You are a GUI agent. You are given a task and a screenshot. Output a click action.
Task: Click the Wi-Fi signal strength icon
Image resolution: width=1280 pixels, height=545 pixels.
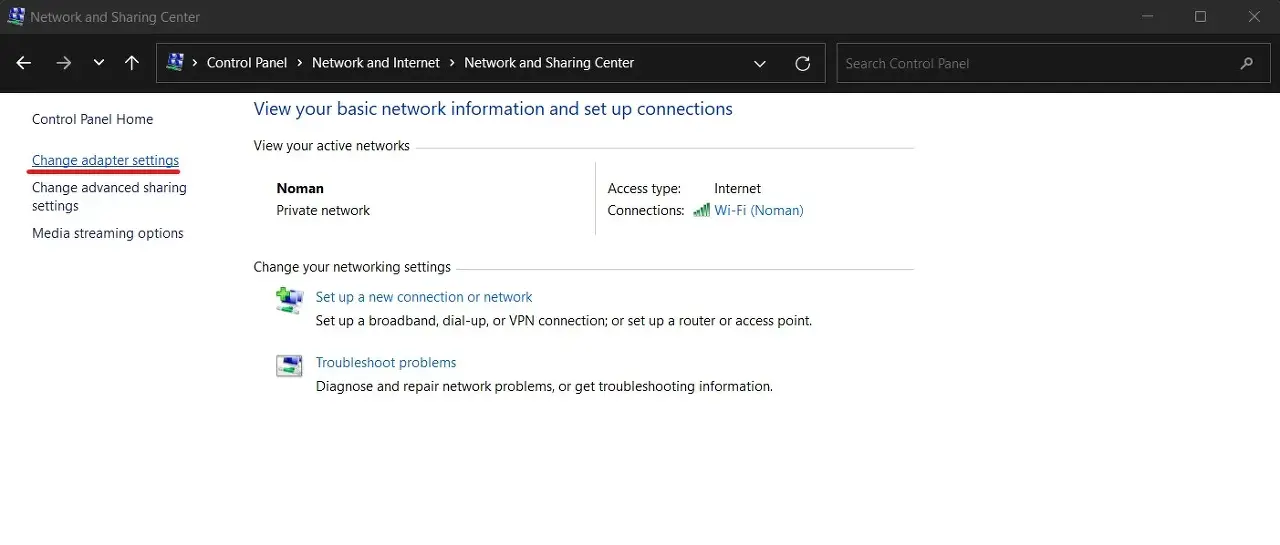[701, 211]
